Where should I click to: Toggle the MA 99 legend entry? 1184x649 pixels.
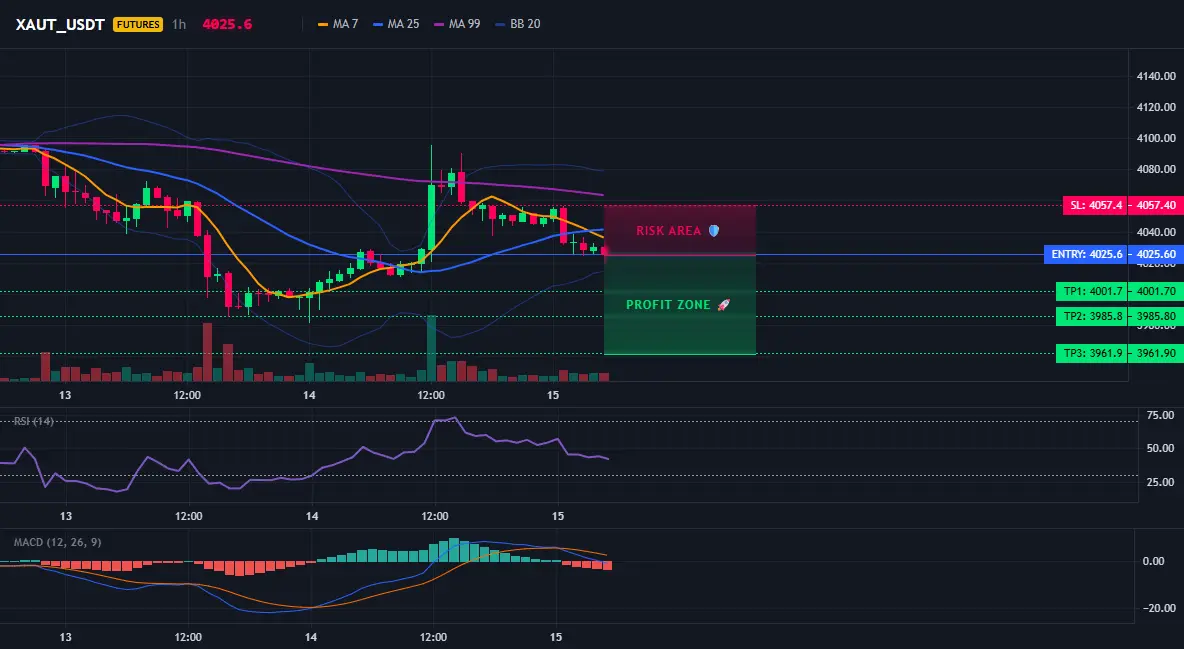[x=457, y=24]
